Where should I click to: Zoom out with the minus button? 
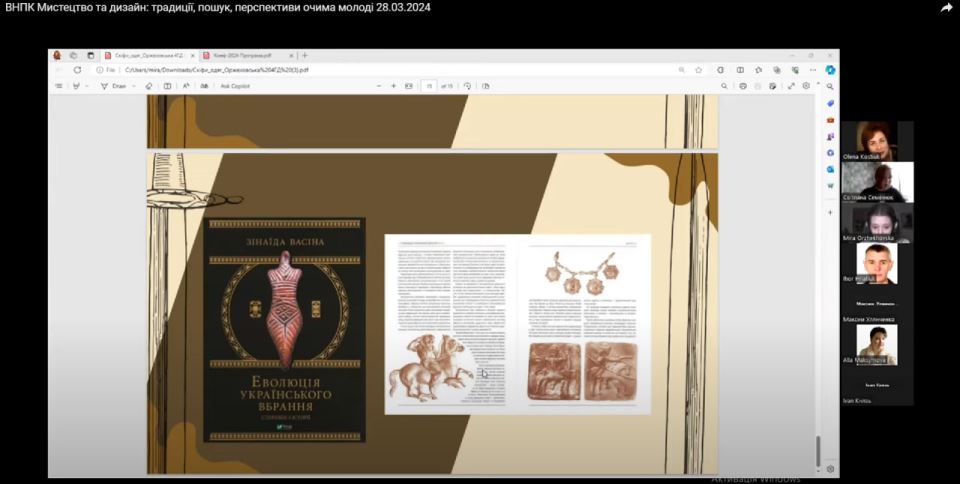tap(379, 86)
